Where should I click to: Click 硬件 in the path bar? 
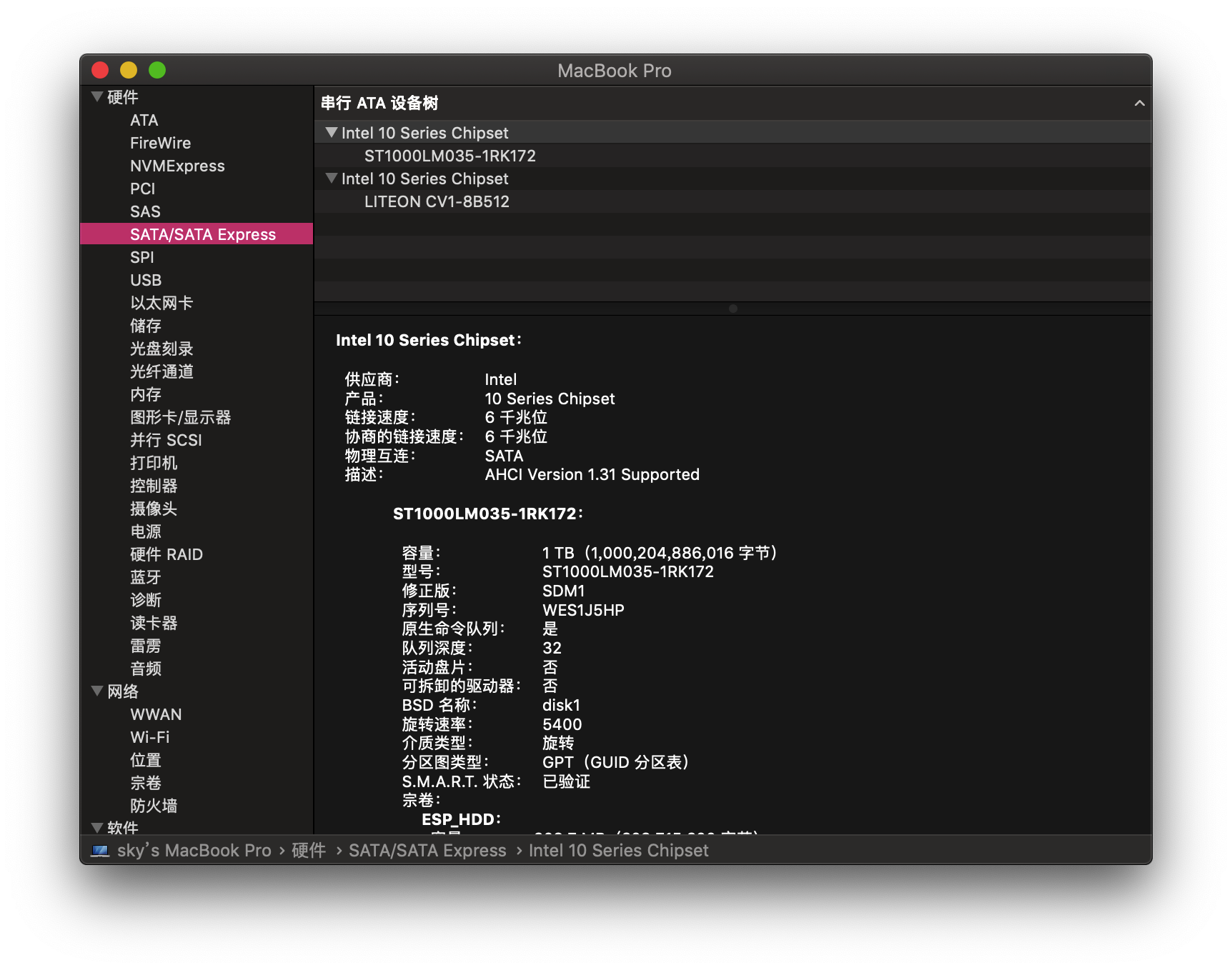coord(309,850)
